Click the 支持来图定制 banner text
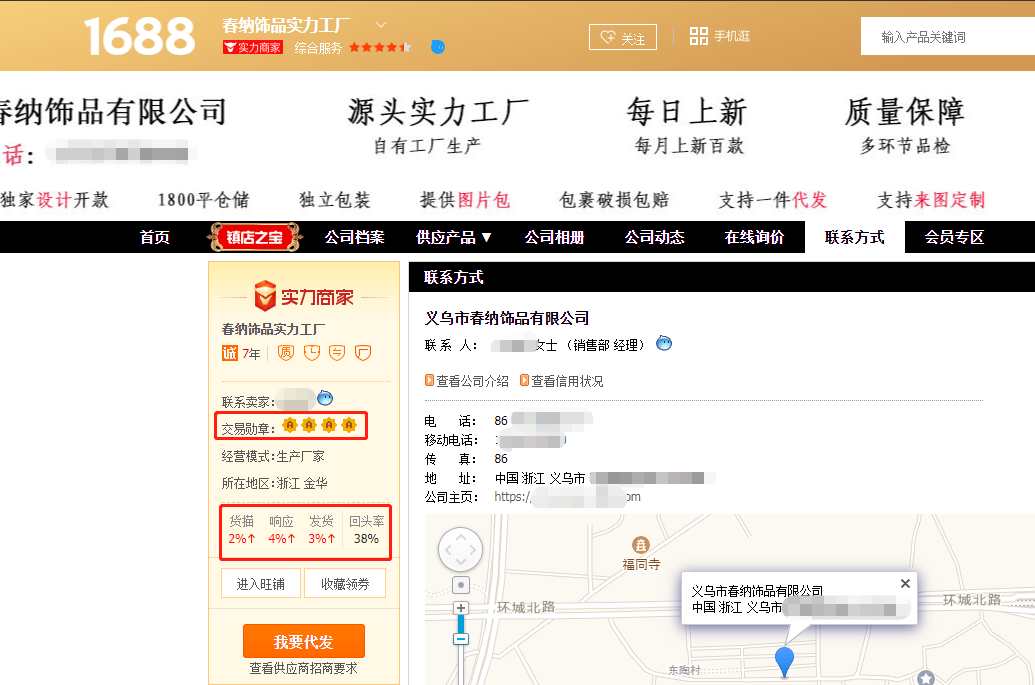1035x685 pixels. 931,200
